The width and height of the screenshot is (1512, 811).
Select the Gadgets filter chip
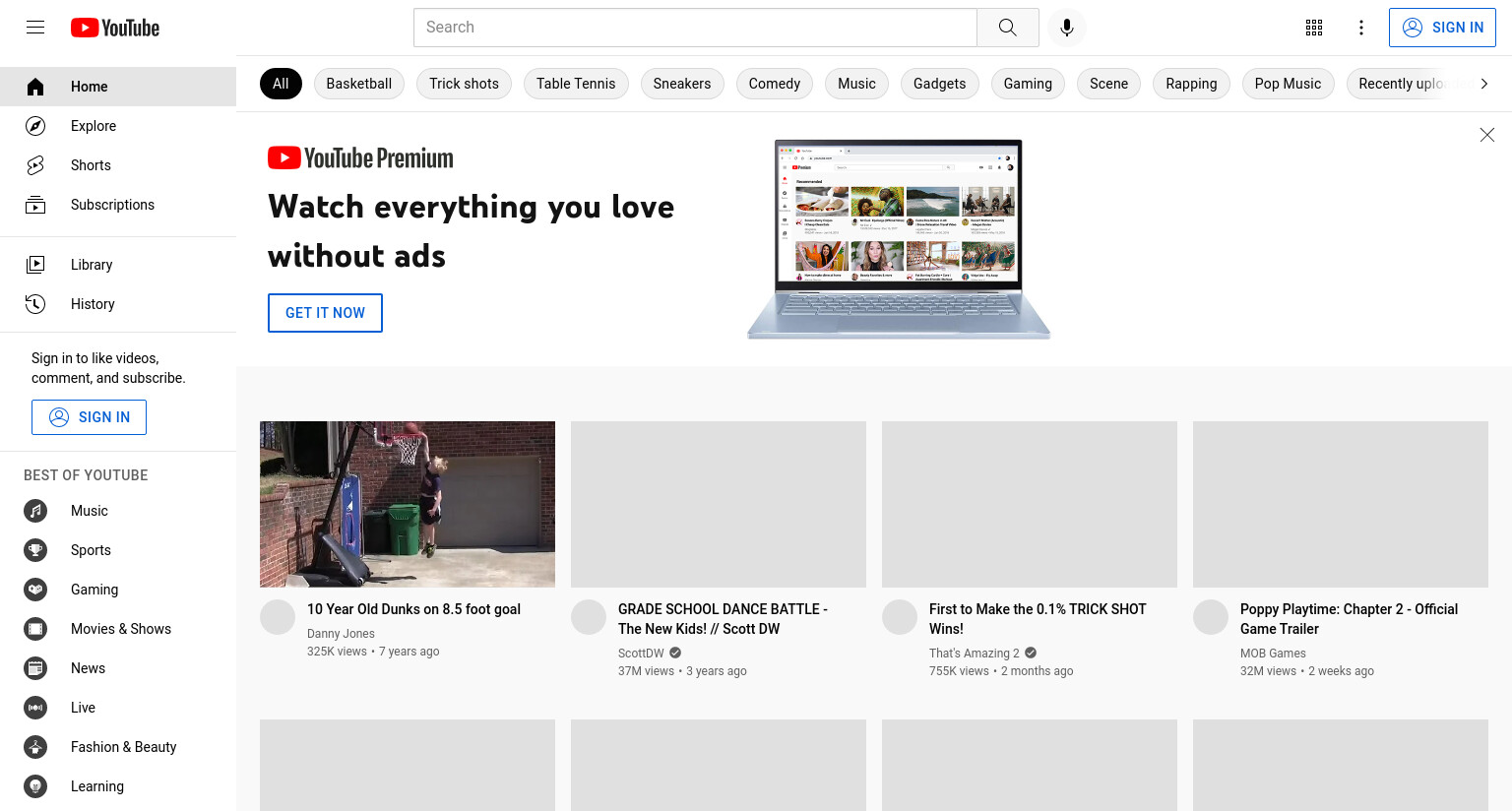coord(940,84)
